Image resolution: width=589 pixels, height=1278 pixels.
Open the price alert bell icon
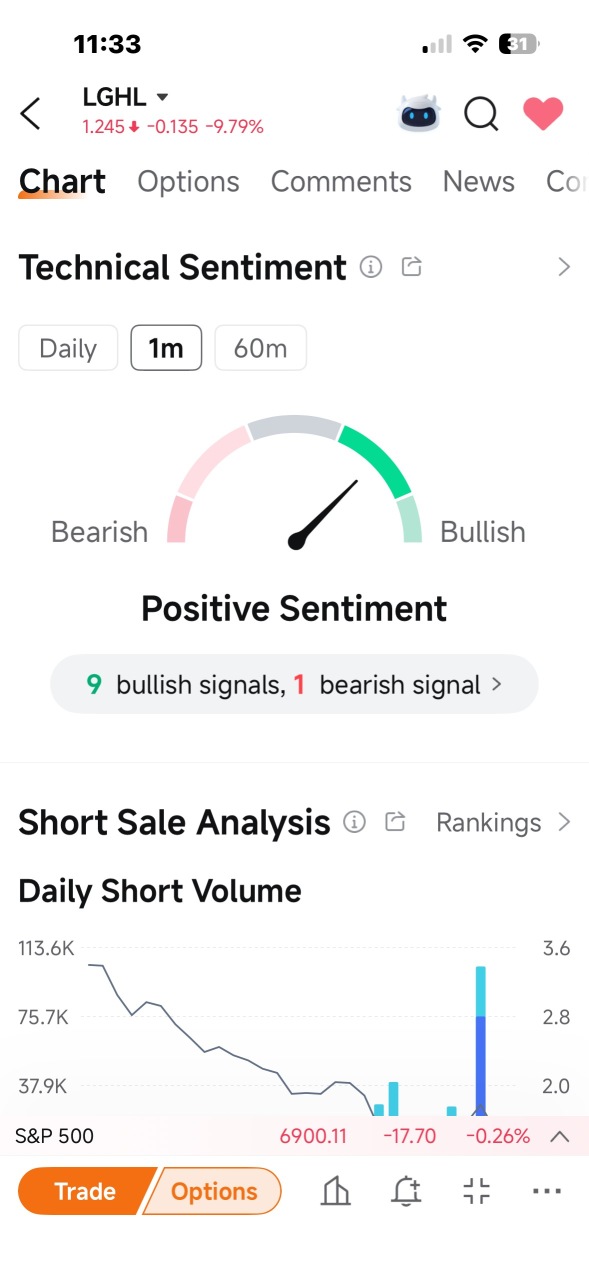click(406, 1191)
